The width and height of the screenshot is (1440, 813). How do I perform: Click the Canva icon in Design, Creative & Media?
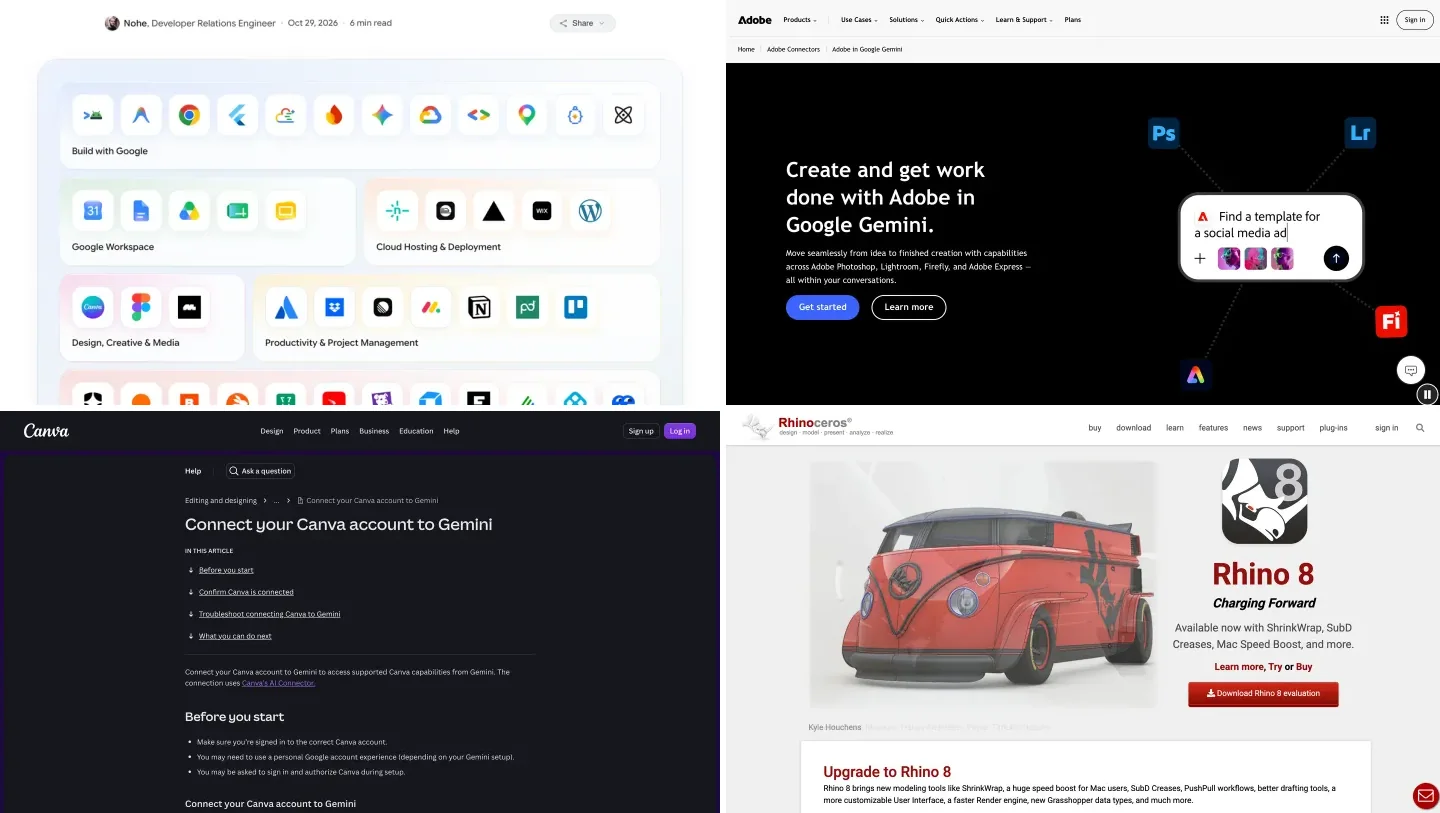coord(93,307)
